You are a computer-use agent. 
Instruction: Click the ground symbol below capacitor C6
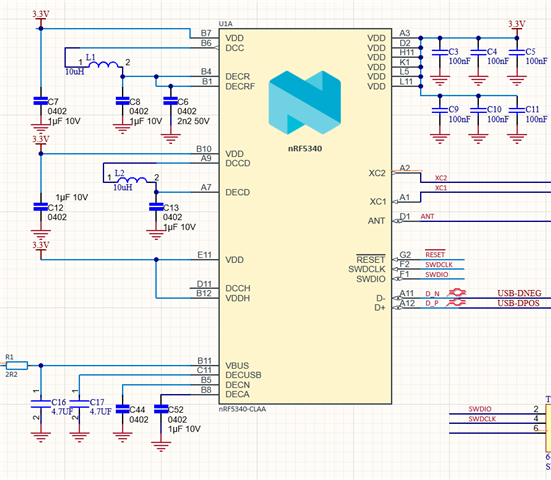click(x=170, y=138)
